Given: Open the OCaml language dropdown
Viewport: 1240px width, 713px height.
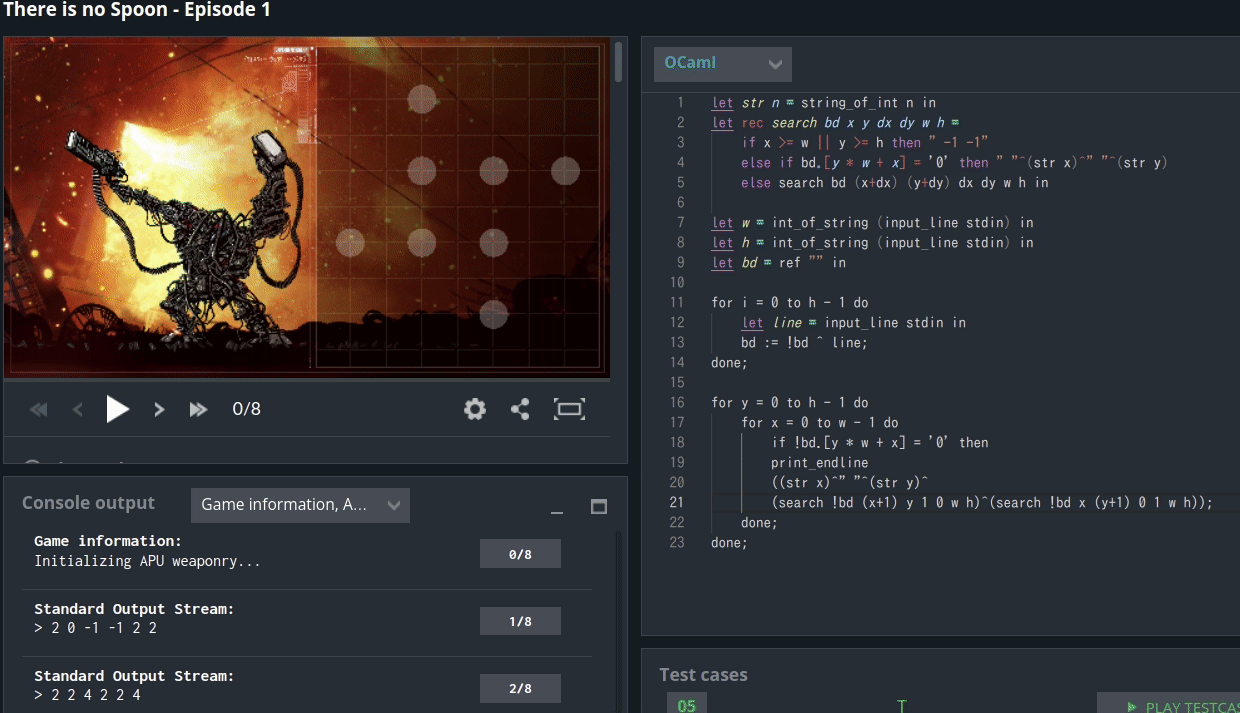Looking at the screenshot, I should pyautogui.click(x=723, y=64).
